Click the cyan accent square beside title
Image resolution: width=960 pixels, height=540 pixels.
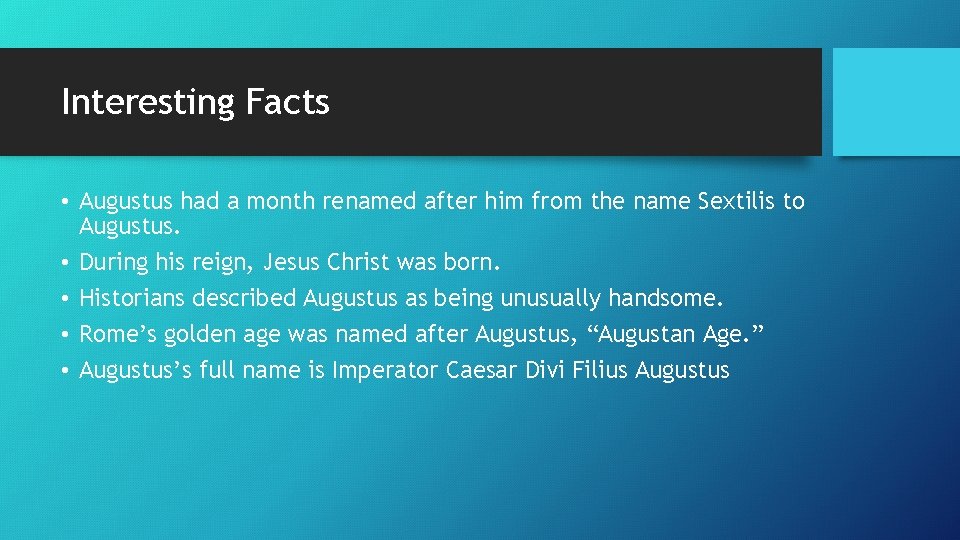click(896, 102)
